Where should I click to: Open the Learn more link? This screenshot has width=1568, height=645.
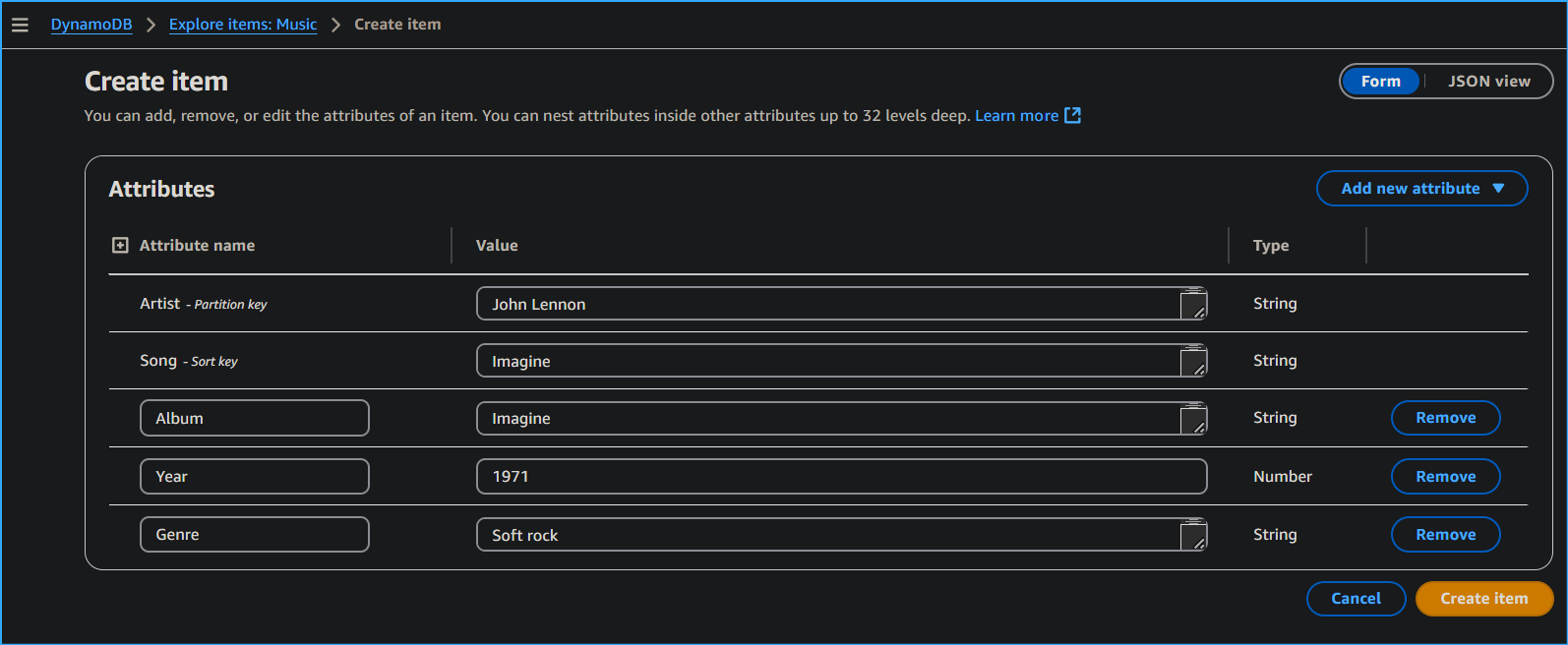click(1016, 116)
